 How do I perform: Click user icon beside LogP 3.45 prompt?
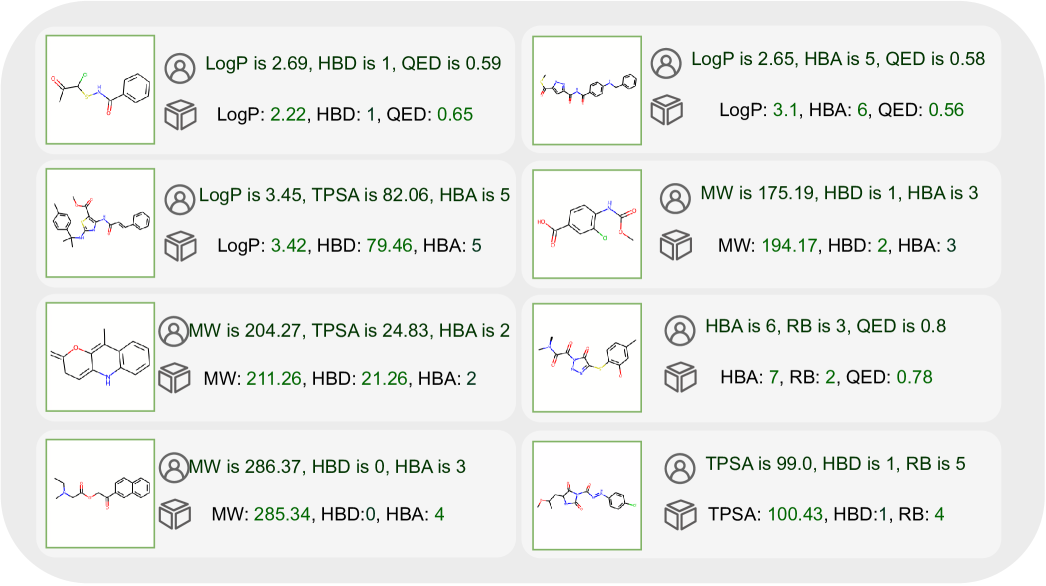pyautogui.click(x=180, y=197)
